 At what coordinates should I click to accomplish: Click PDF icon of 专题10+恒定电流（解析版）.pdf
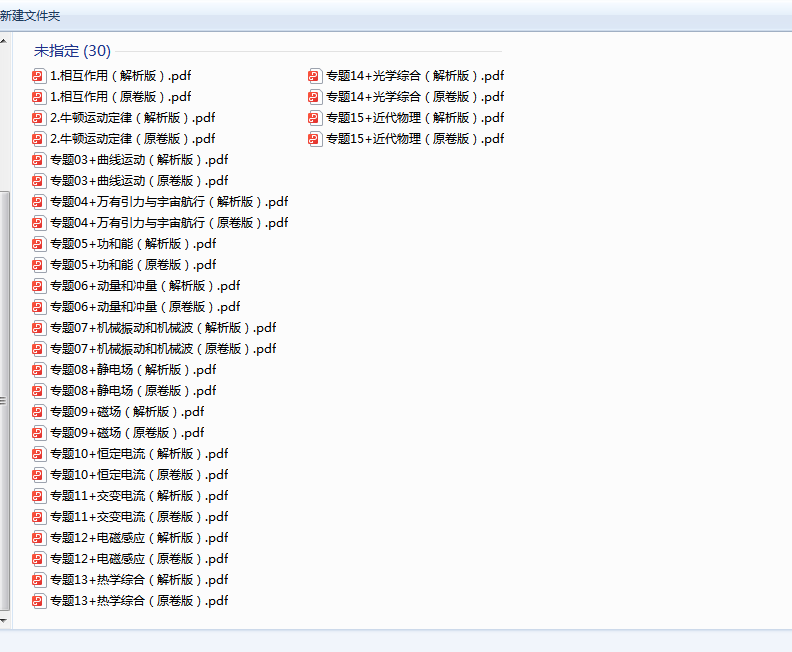click(39, 454)
